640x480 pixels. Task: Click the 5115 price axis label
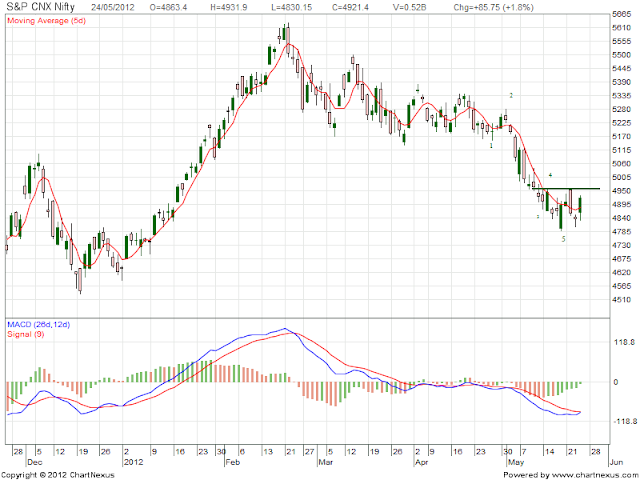622,150
